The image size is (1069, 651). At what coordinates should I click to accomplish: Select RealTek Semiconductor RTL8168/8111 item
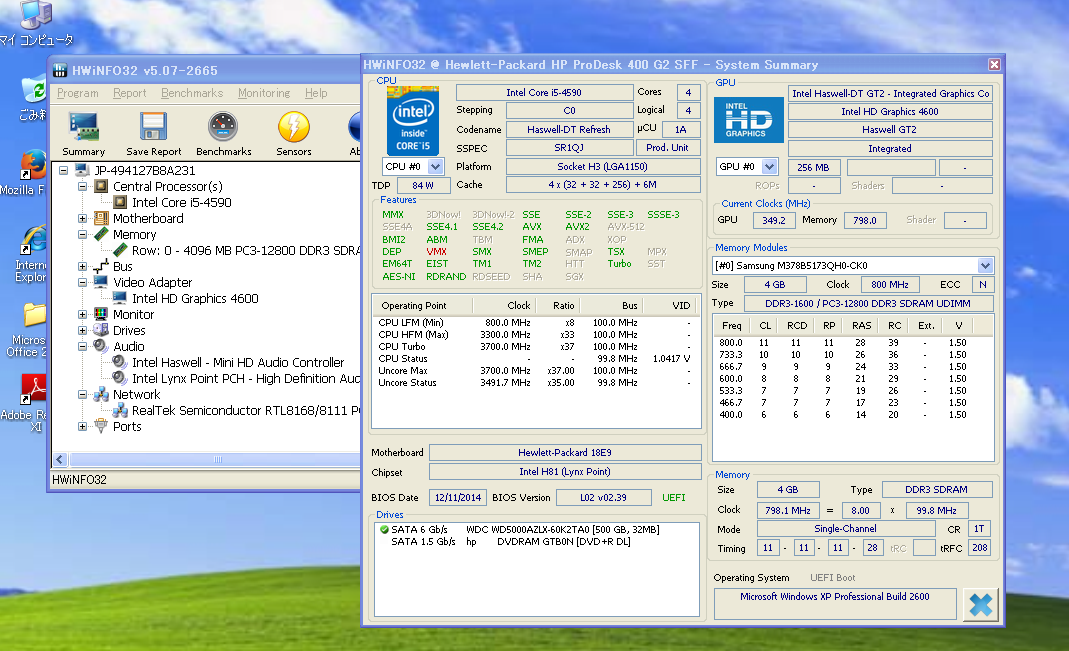click(245, 410)
